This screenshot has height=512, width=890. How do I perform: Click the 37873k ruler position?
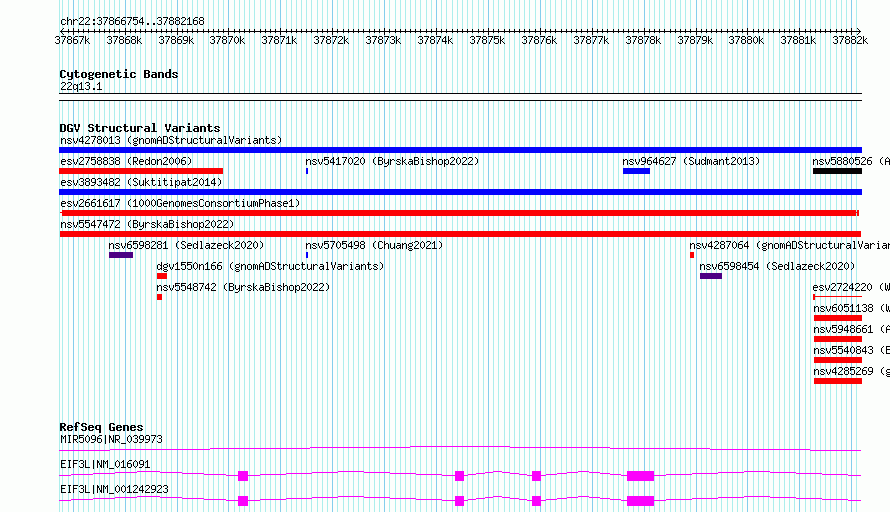pos(383,40)
